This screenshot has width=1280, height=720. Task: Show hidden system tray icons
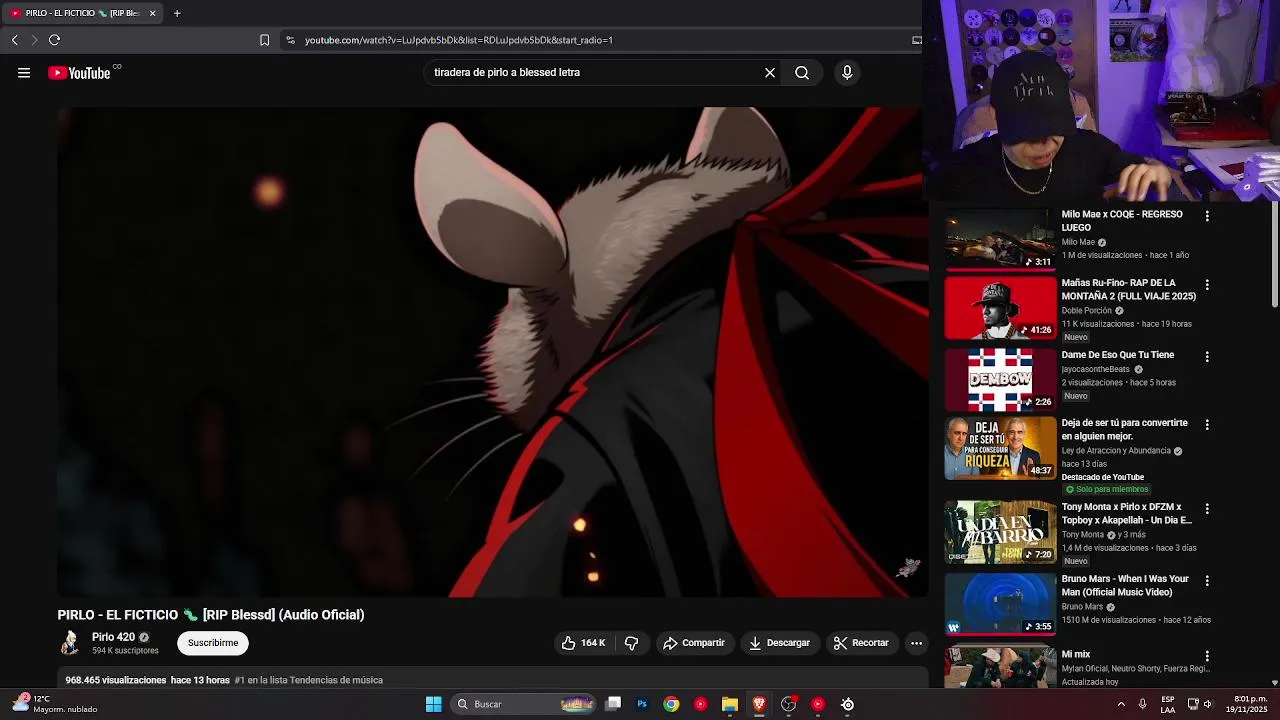click(1120, 704)
